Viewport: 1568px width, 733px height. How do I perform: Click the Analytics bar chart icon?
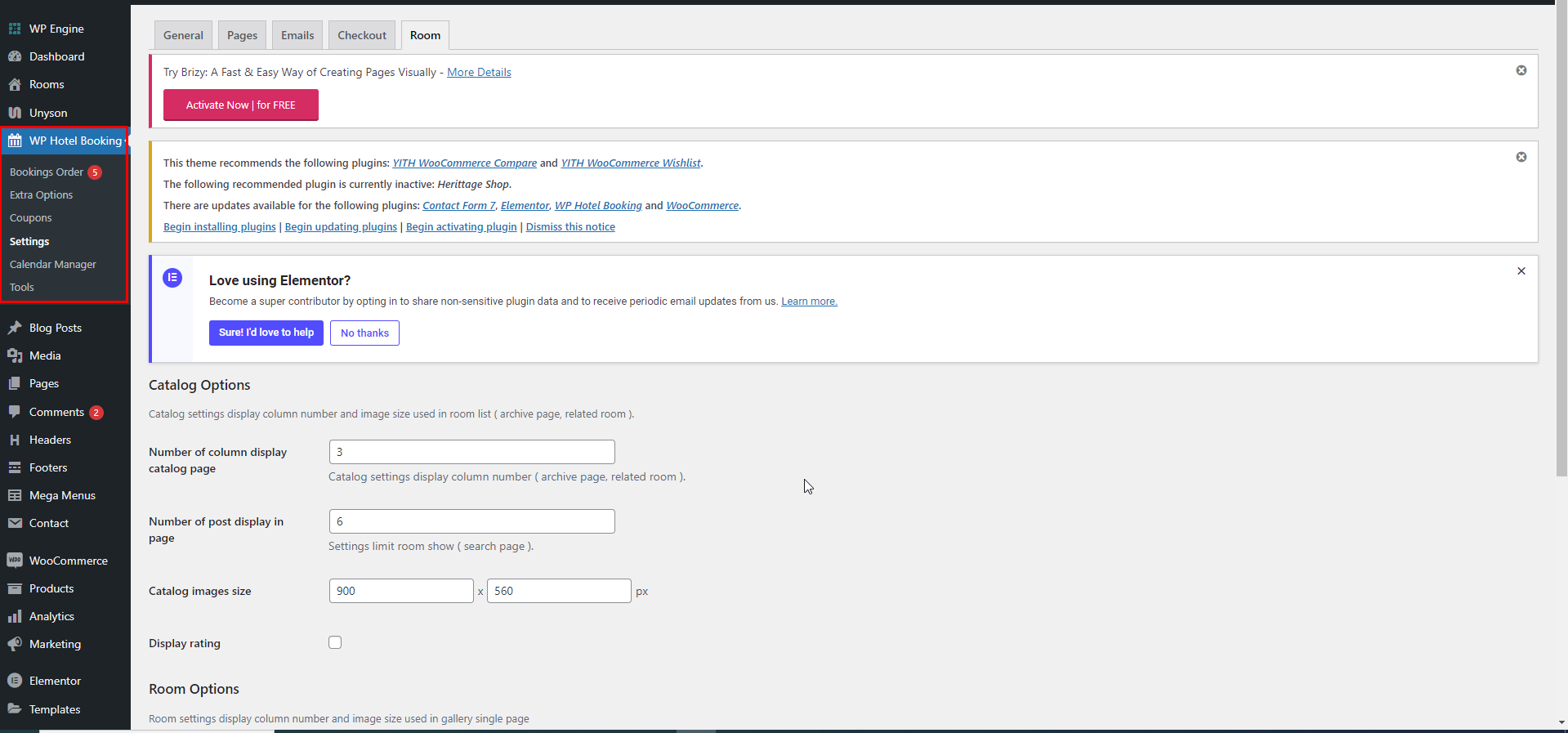(15, 616)
